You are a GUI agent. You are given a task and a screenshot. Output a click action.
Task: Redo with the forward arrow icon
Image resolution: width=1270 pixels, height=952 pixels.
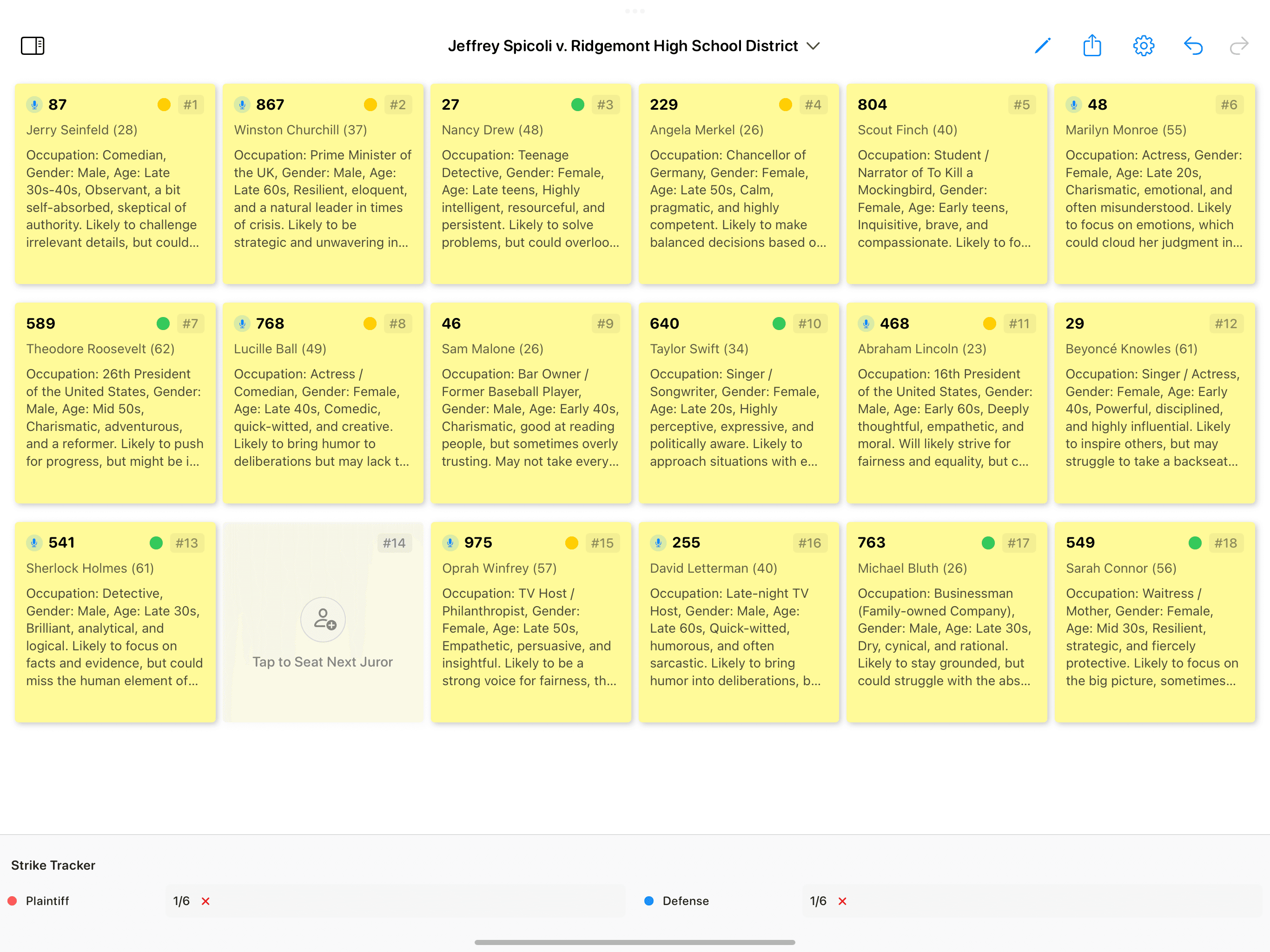1239,46
